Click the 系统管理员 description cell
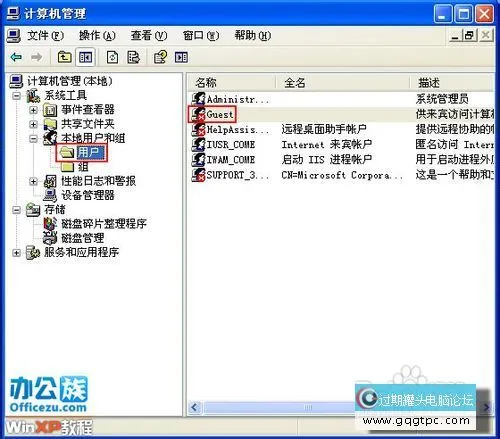This screenshot has height=439, width=500. point(442,99)
